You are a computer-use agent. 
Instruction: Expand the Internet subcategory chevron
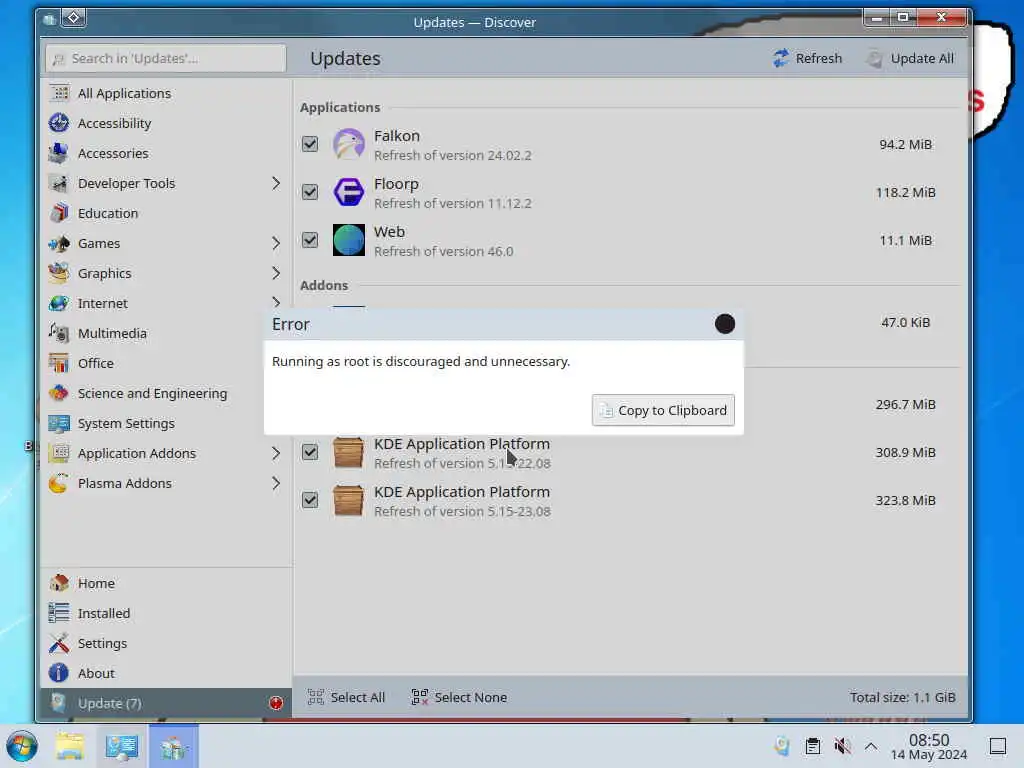(276, 302)
